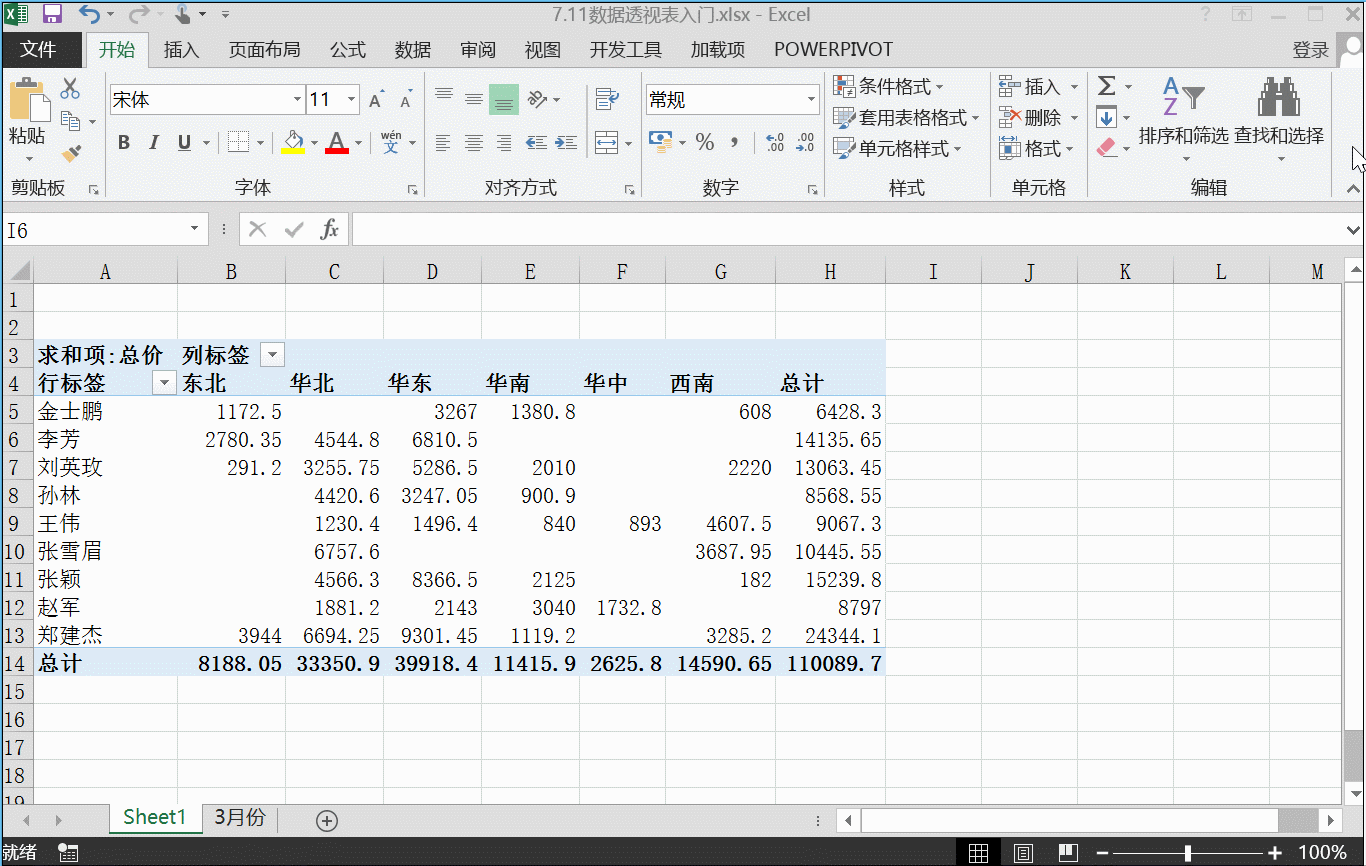Open the 3月份 sheet tab
Viewport: 1366px width, 866px height.
pos(238,818)
